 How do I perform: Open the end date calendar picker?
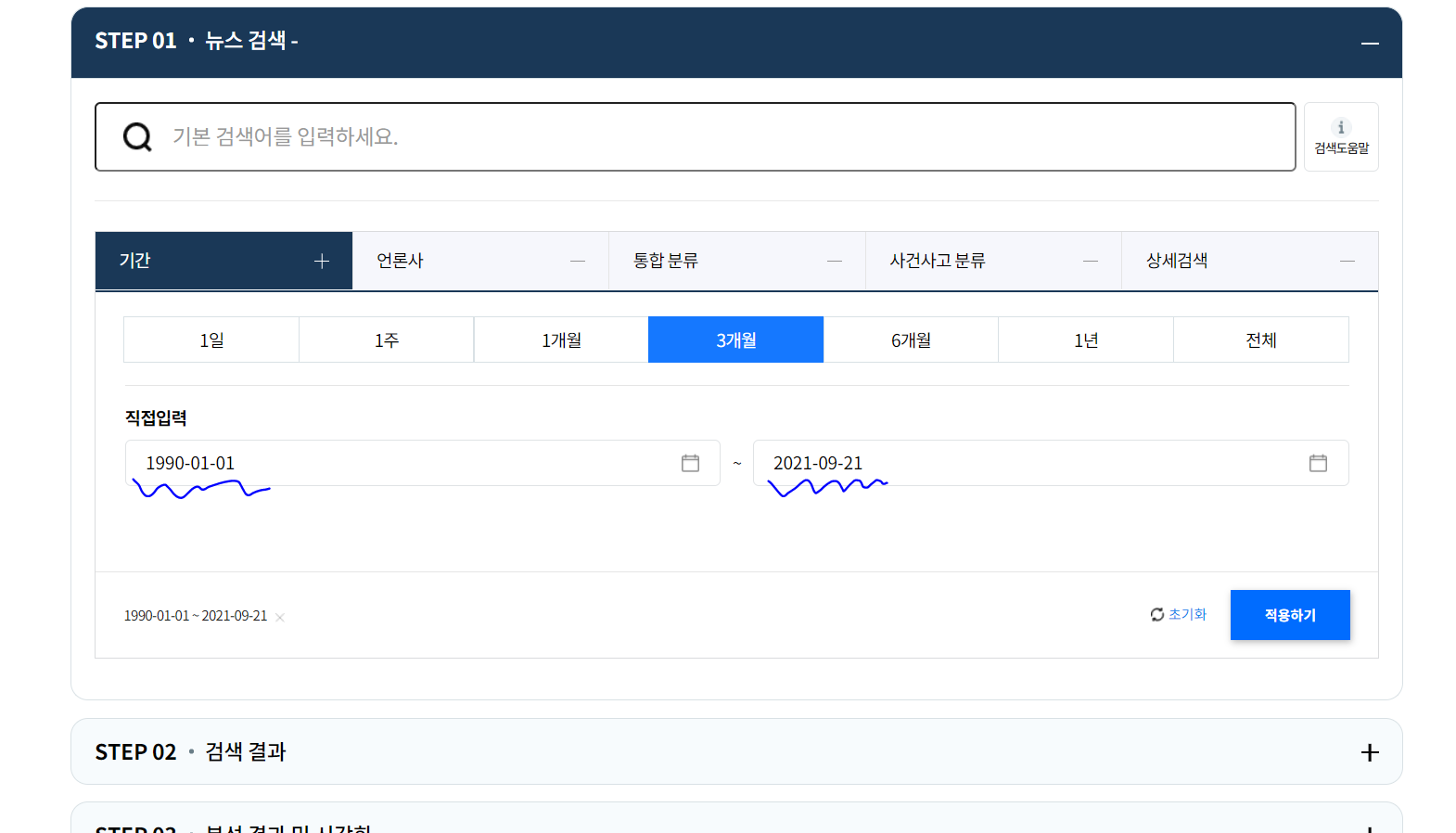[x=1318, y=463]
